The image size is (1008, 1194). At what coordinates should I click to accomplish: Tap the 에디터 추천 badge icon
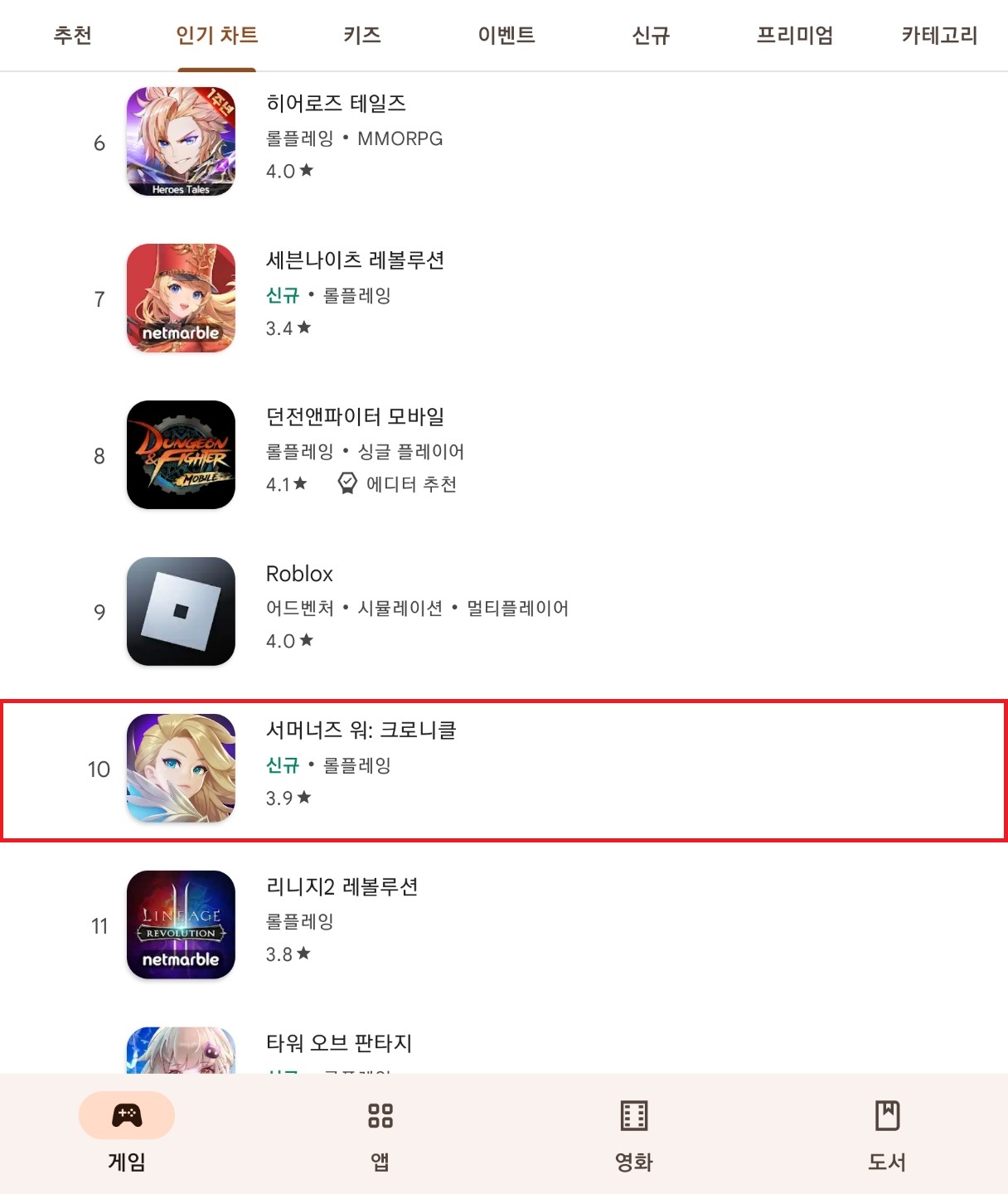(x=347, y=483)
